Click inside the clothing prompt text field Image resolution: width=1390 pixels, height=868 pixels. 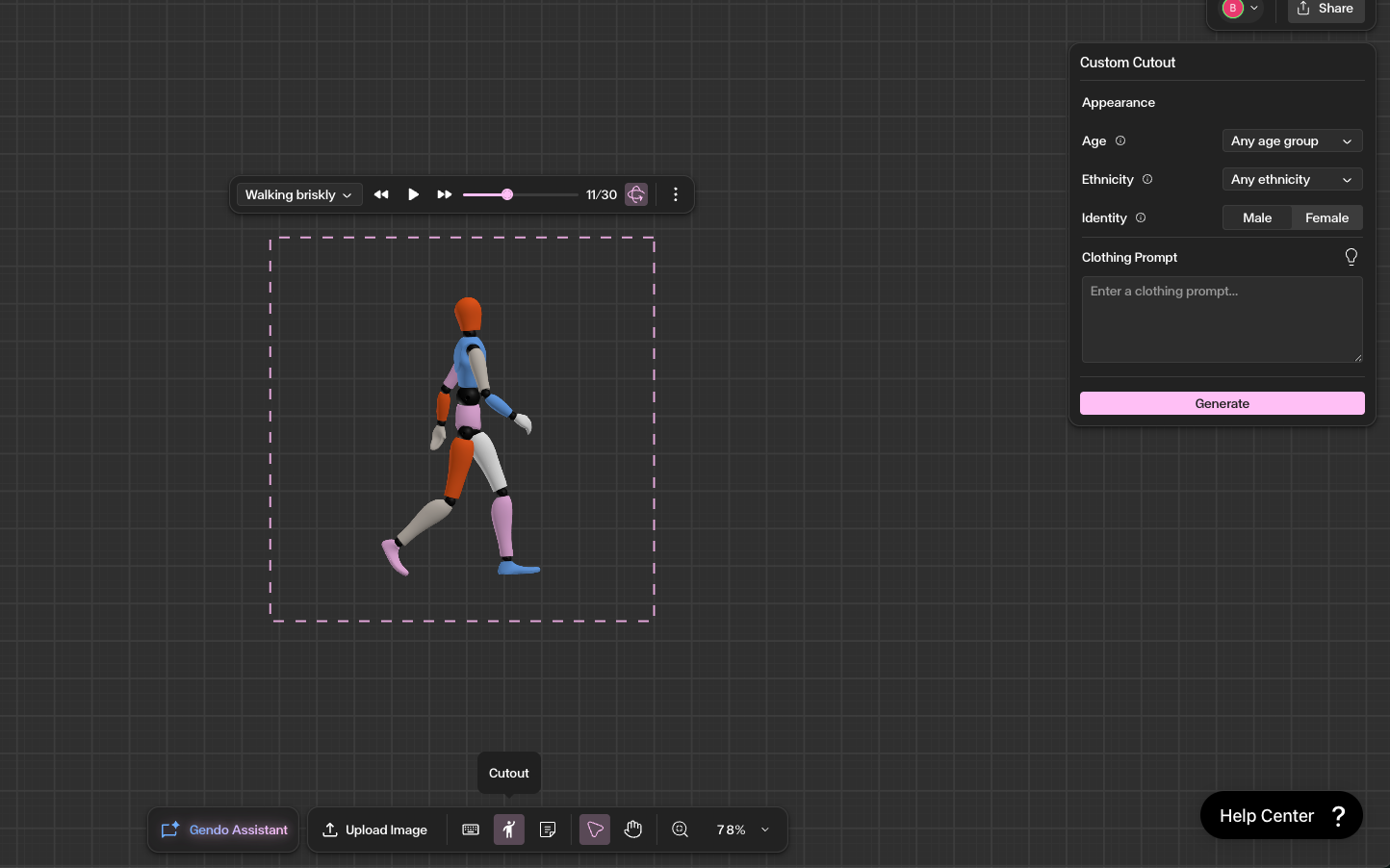click(x=1222, y=319)
